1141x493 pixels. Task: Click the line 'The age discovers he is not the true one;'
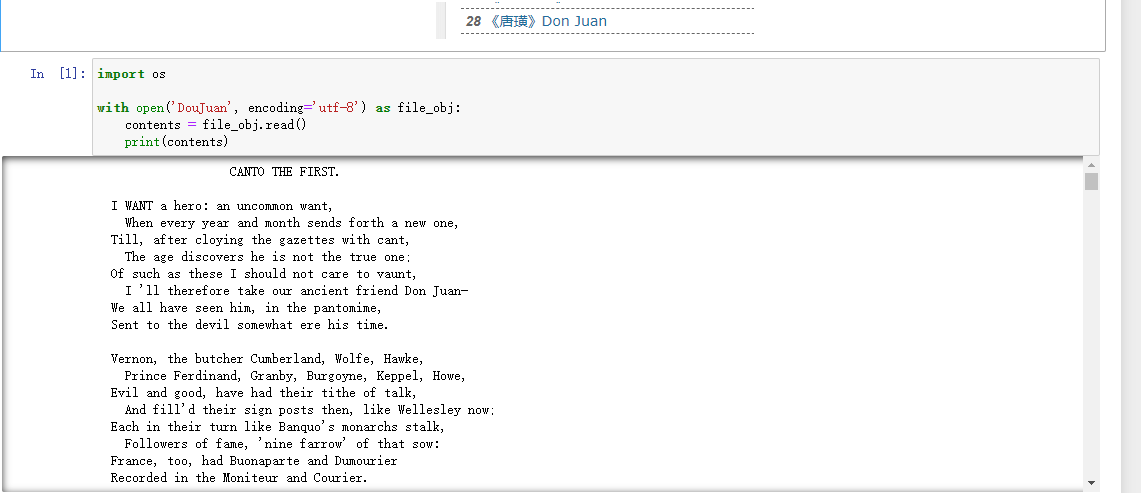(x=268, y=257)
